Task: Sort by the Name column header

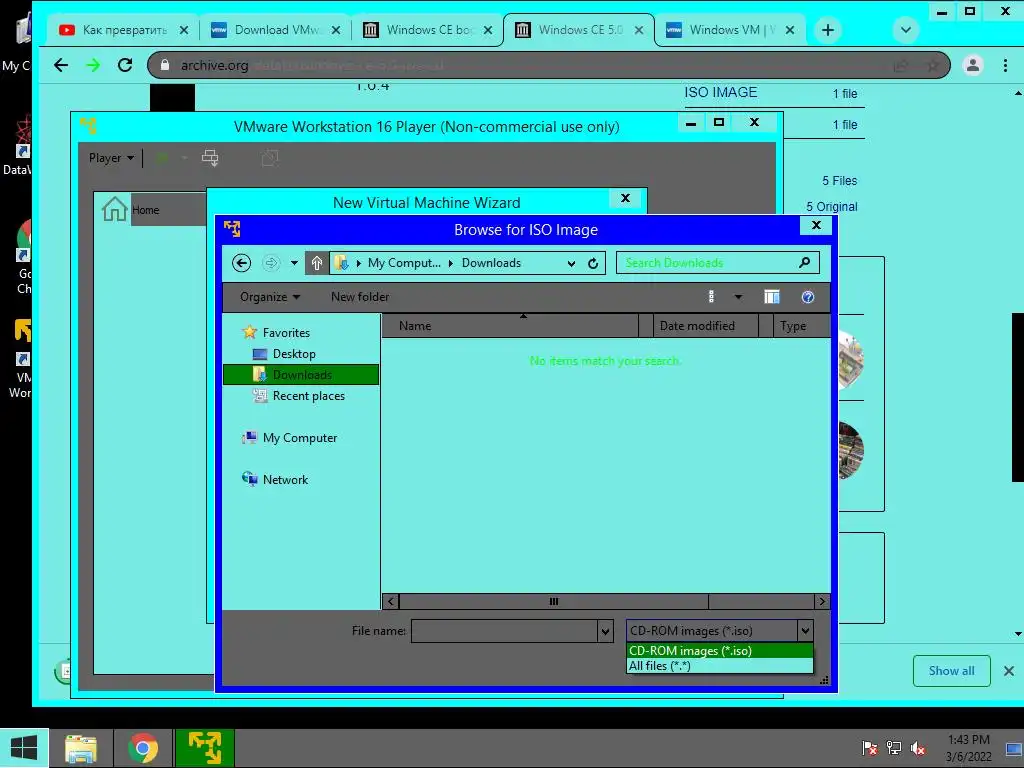Action: (x=509, y=326)
